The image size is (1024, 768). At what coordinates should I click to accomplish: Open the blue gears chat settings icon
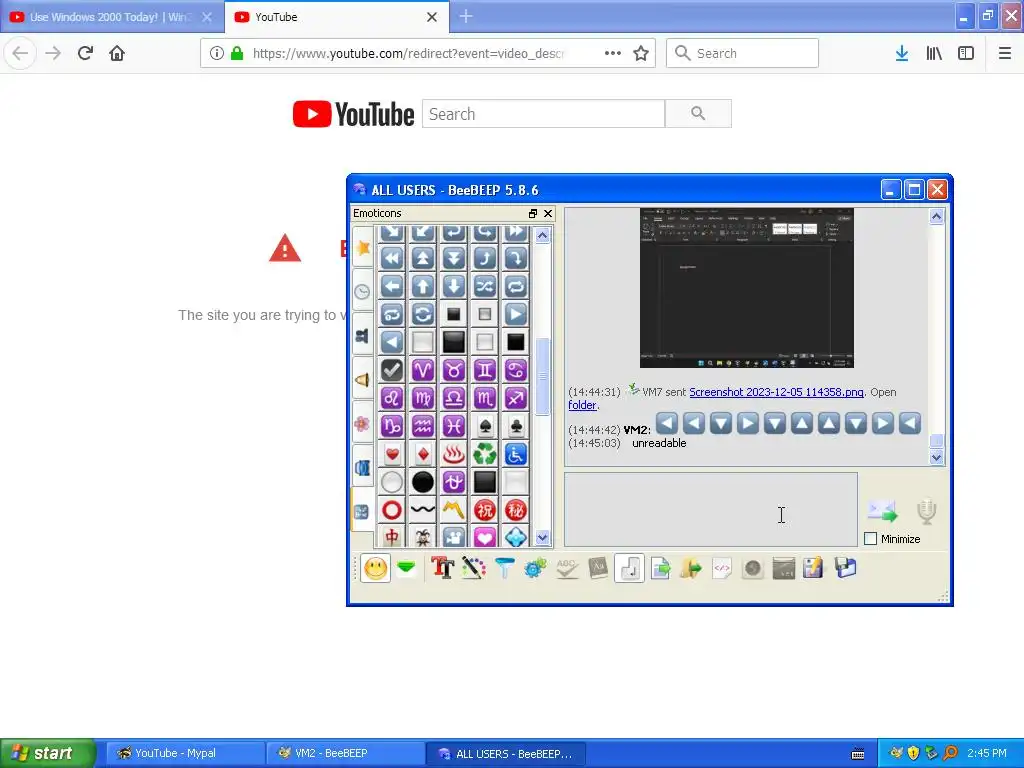pyautogui.click(x=535, y=568)
